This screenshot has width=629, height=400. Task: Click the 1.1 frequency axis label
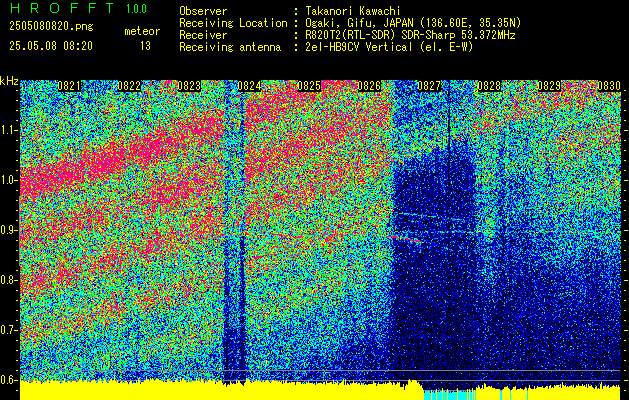click(x=9, y=130)
